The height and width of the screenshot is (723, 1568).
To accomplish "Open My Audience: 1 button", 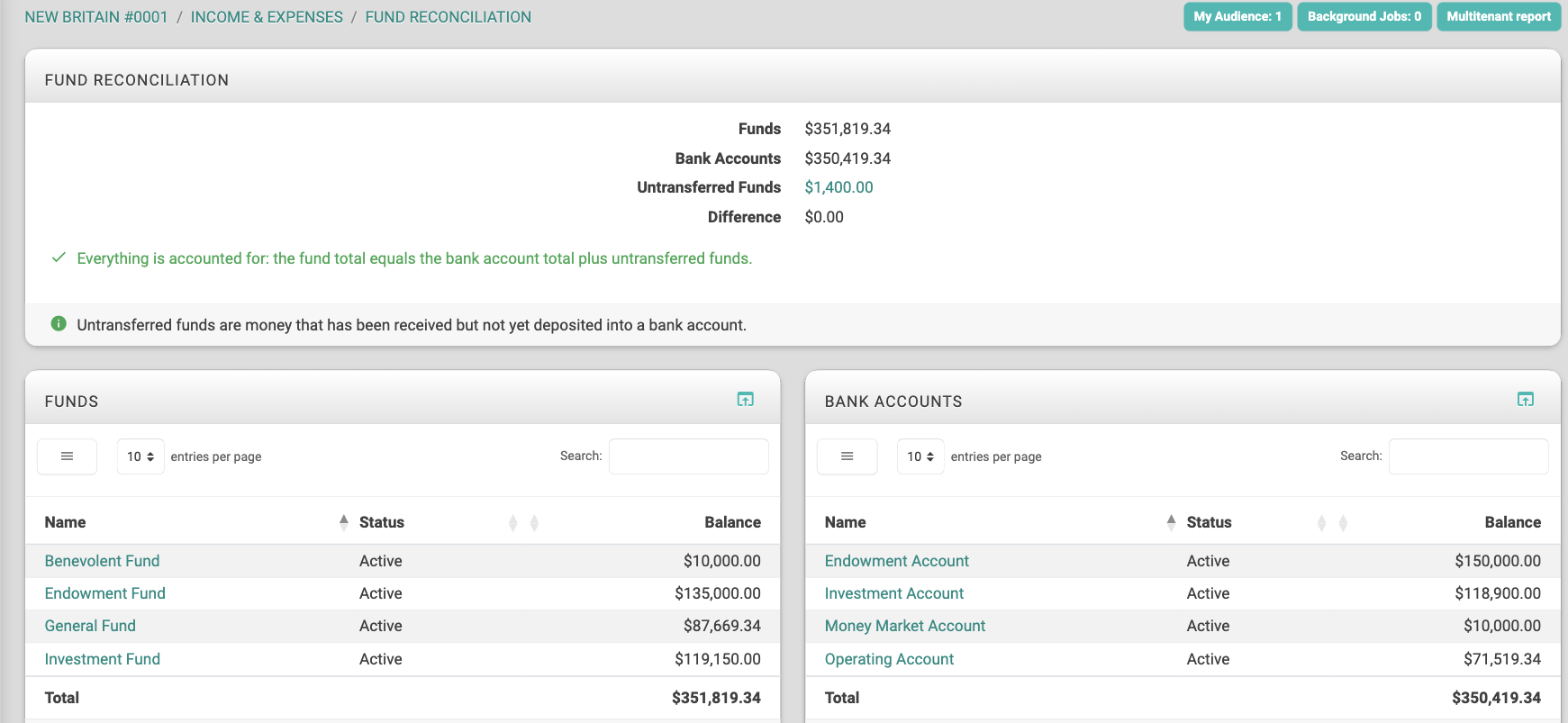I will [x=1238, y=17].
